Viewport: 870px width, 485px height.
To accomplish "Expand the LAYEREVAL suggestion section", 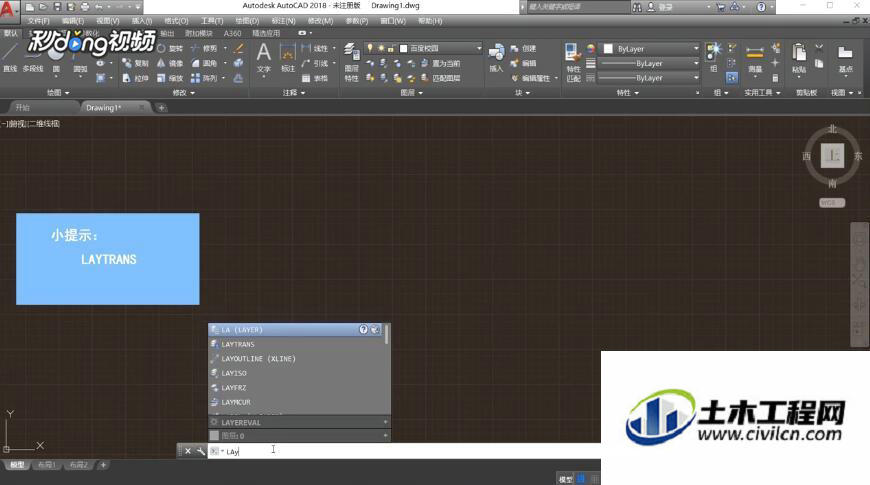I will coord(385,422).
